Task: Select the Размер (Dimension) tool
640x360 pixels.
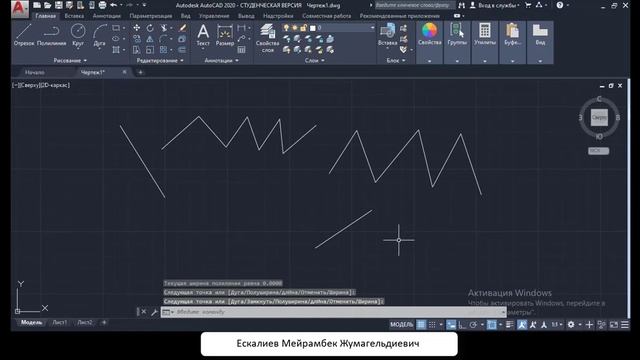Action: click(x=224, y=35)
